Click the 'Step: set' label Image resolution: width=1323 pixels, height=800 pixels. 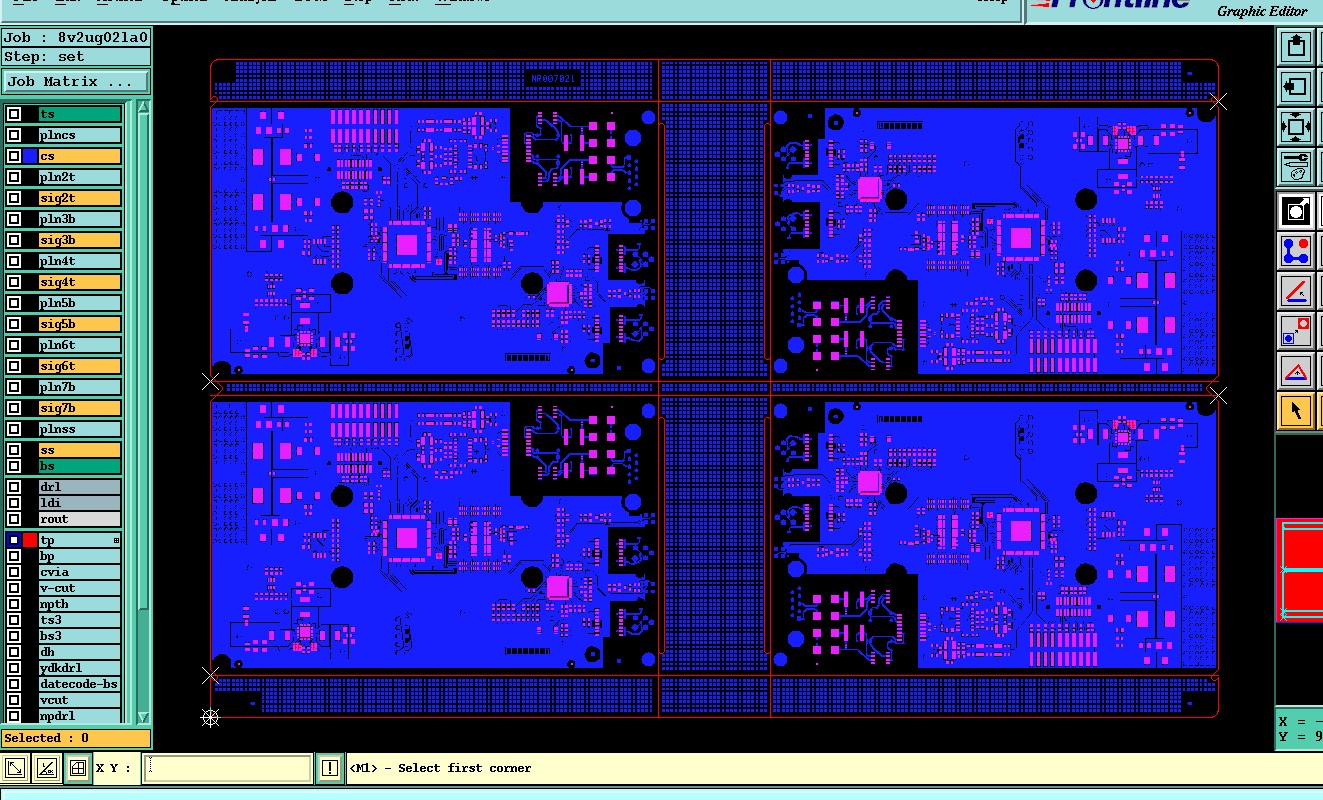(76, 57)
